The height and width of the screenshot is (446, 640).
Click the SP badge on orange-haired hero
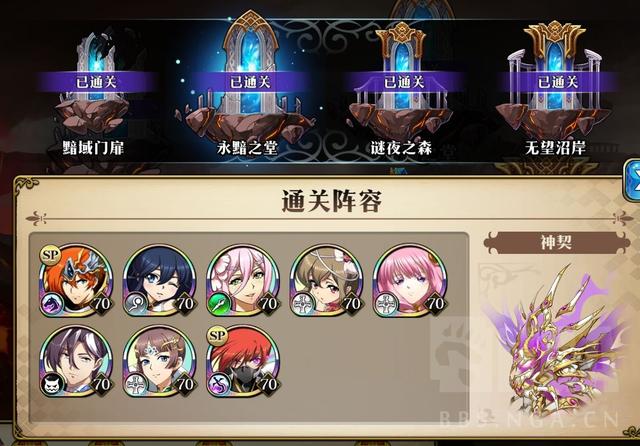51,255
